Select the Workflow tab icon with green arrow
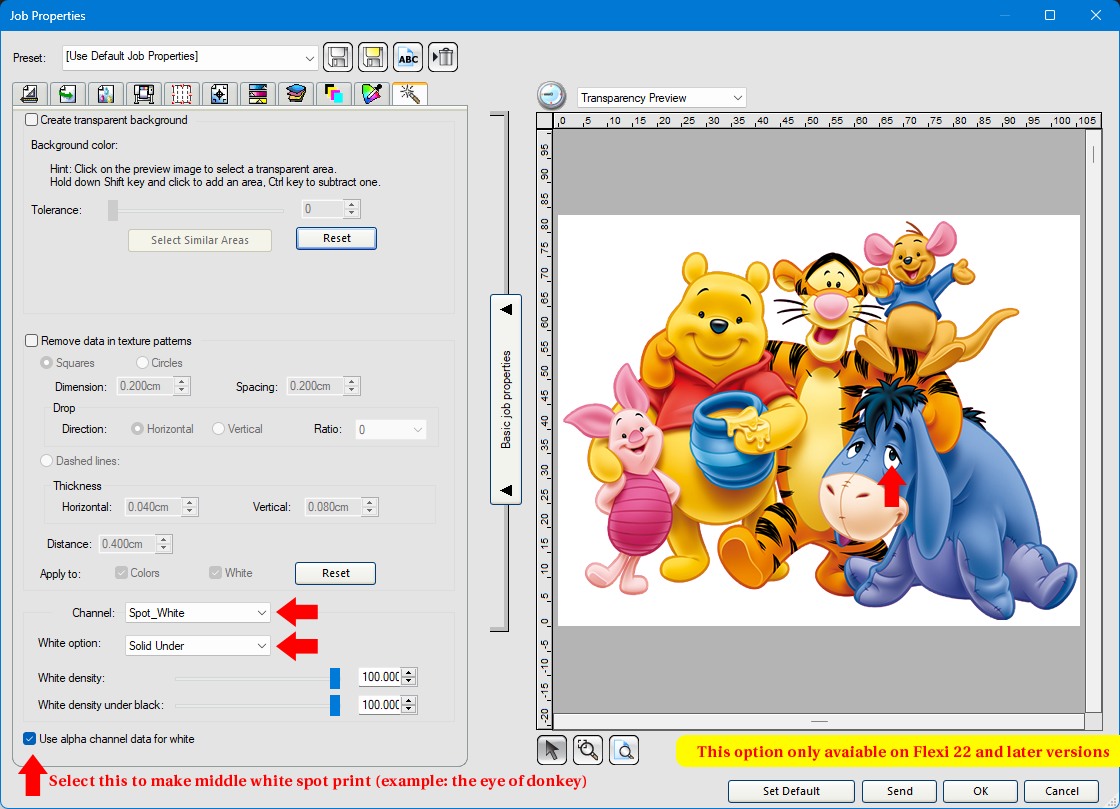1120x809 pixels. [x=68, y=93]
